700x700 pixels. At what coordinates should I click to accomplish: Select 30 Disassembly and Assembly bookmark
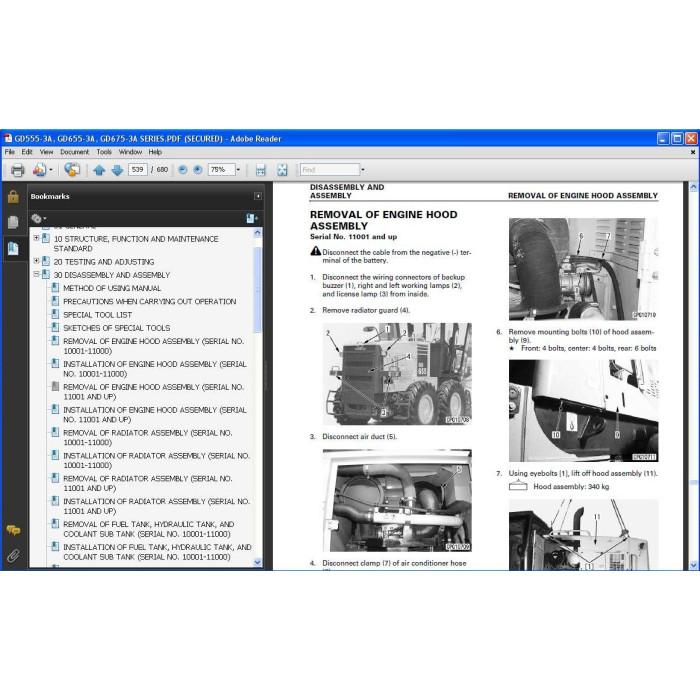pyautogui.click(x=112, y=275)
